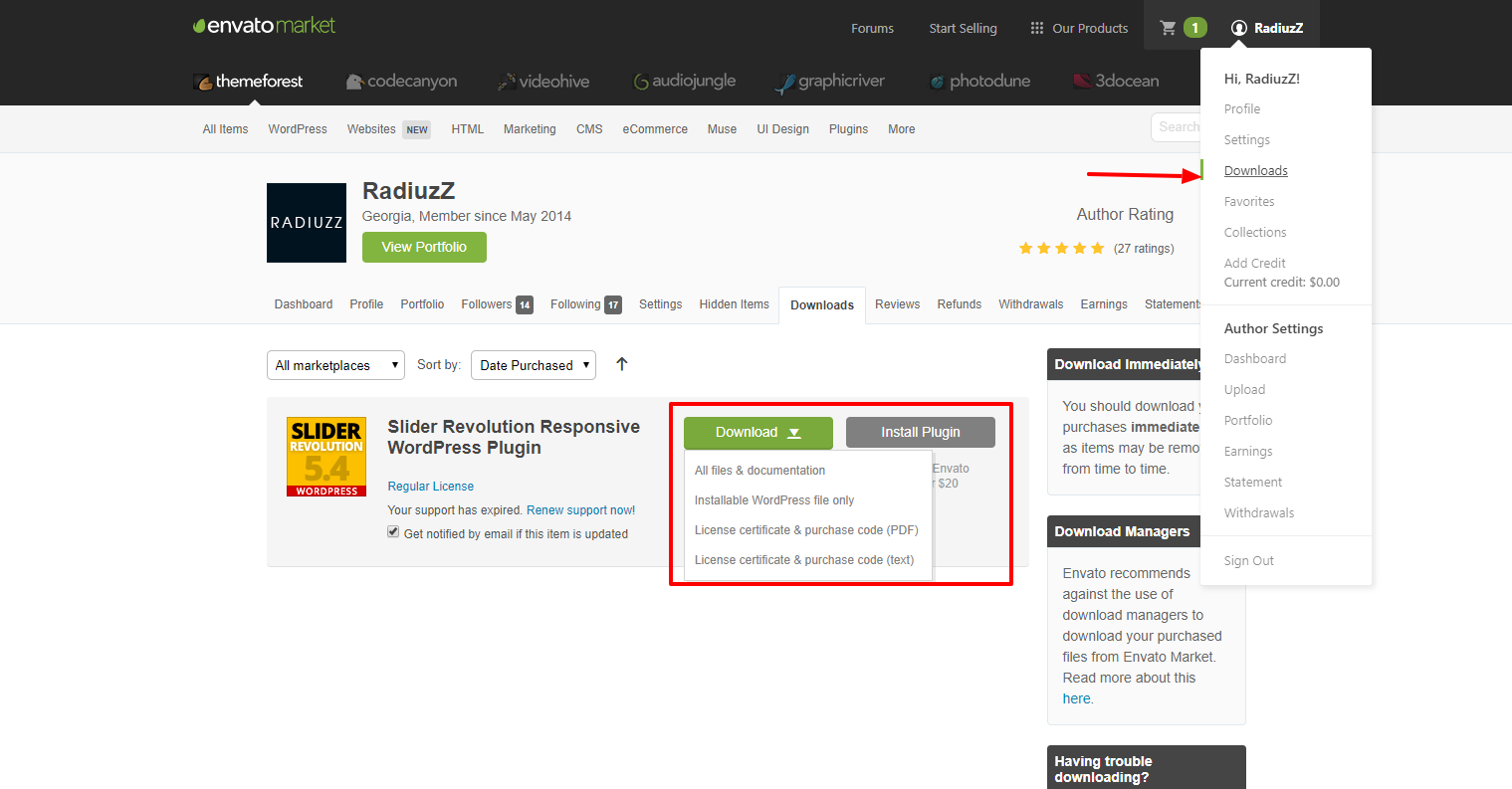
Task: Choose Installable WordPress file only
Action: point(773,500)
